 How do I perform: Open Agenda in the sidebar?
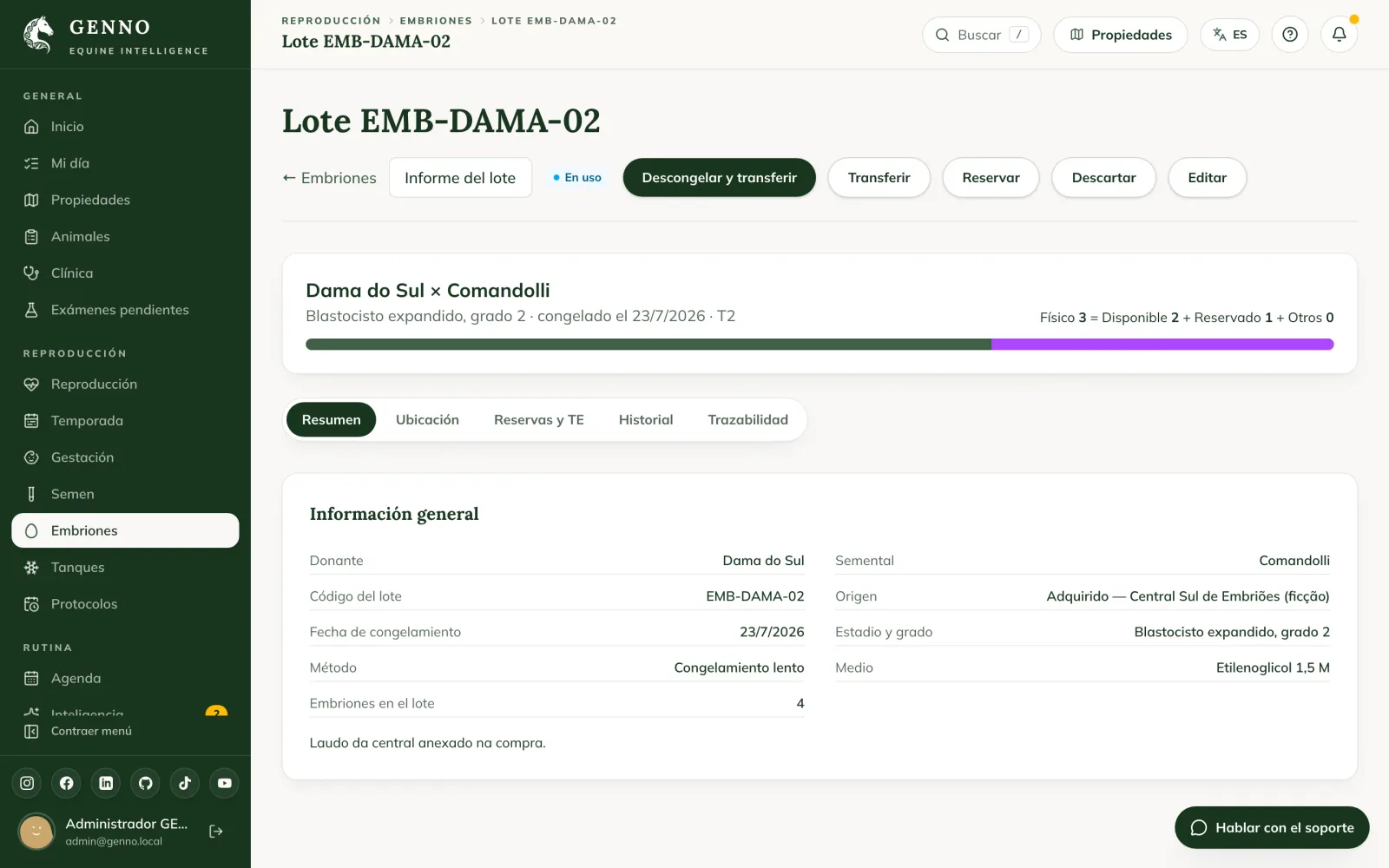tap(125, 678)
